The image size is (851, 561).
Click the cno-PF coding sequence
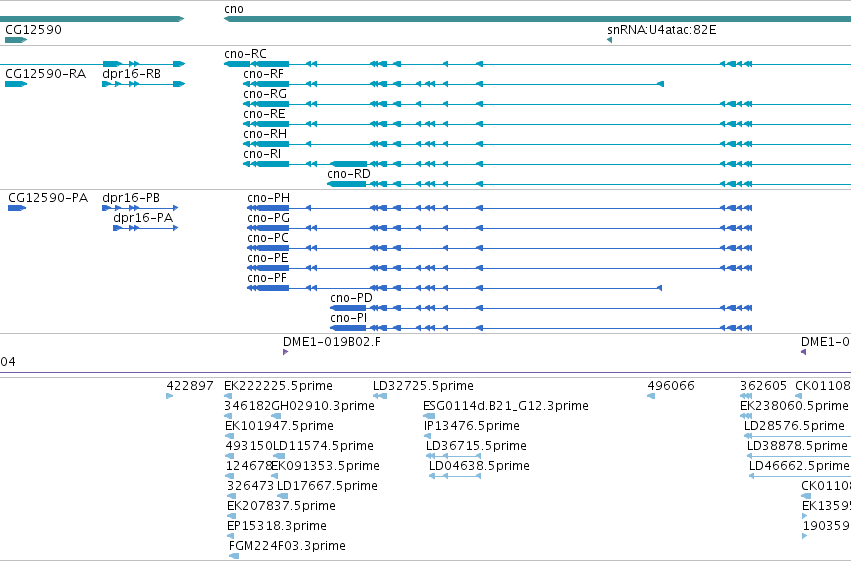tap(454, 288)
